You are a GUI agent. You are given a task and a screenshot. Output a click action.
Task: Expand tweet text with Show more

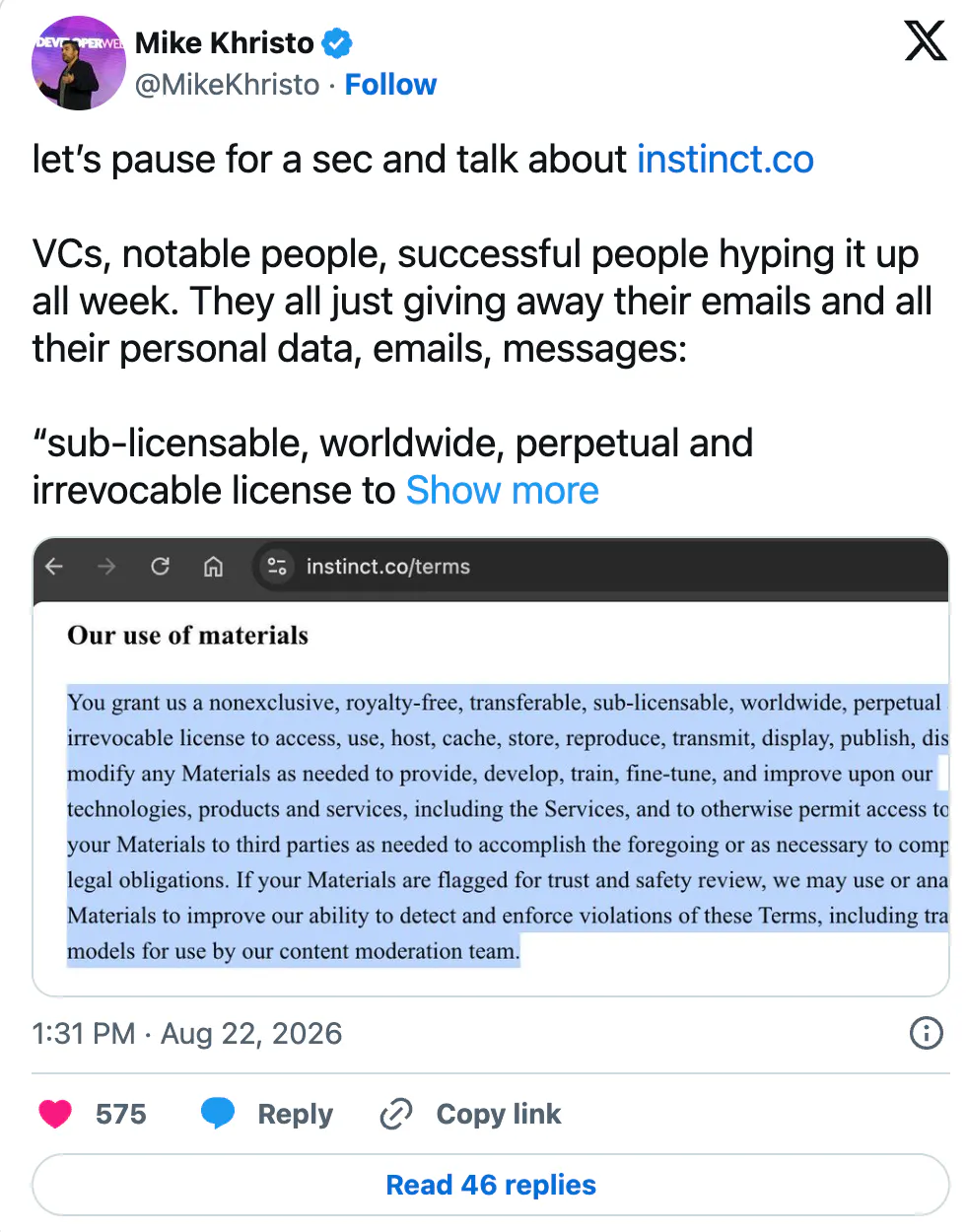503,490
